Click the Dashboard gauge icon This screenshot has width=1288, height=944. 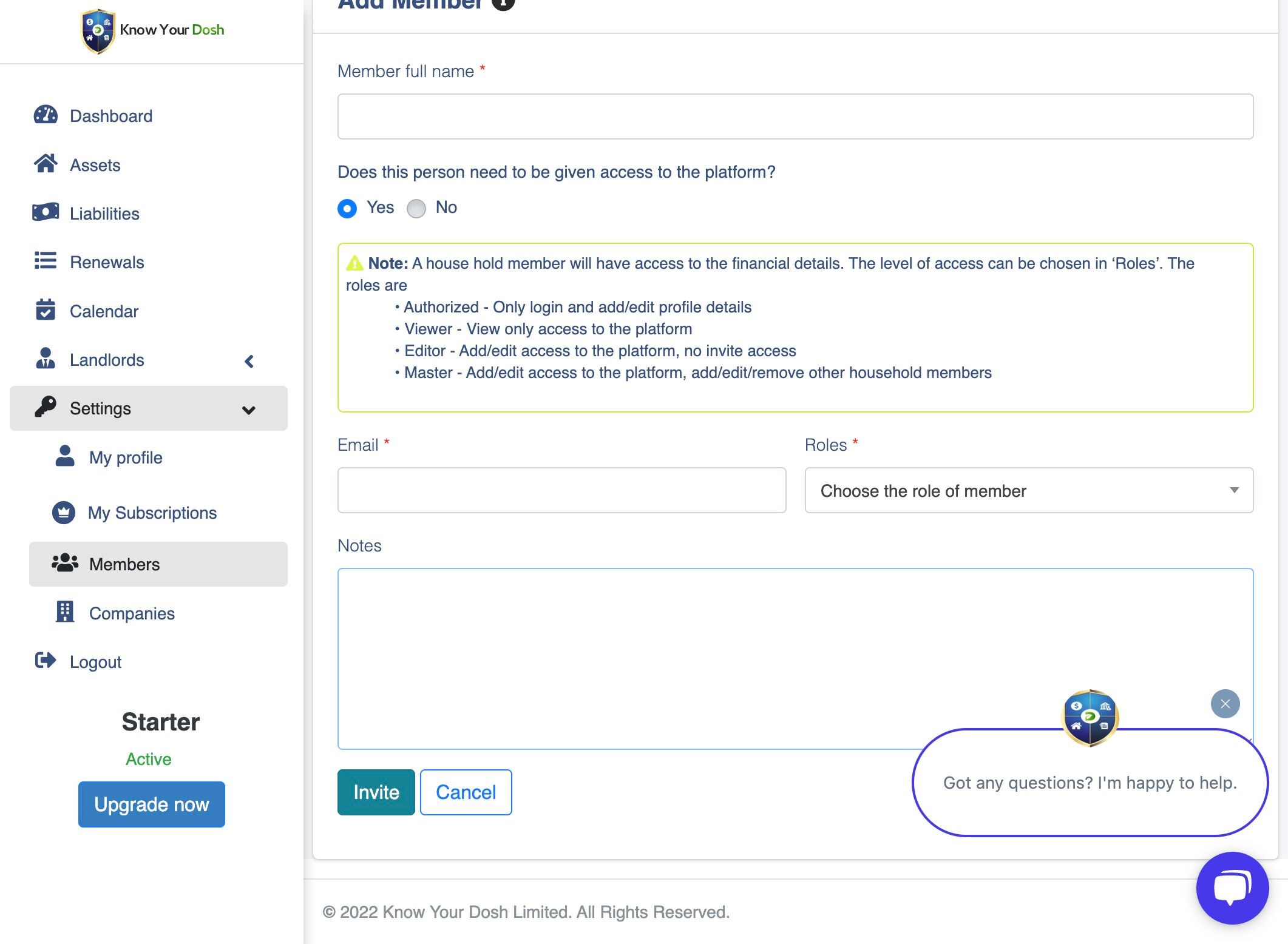pos(46,115)
